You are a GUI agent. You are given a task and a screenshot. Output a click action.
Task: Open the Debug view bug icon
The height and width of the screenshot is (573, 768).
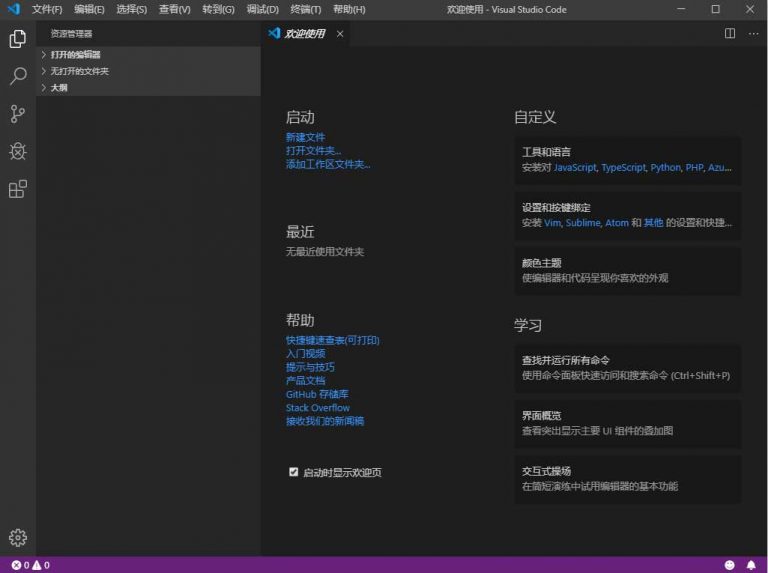pyautogui.click(x=18, y=151)
